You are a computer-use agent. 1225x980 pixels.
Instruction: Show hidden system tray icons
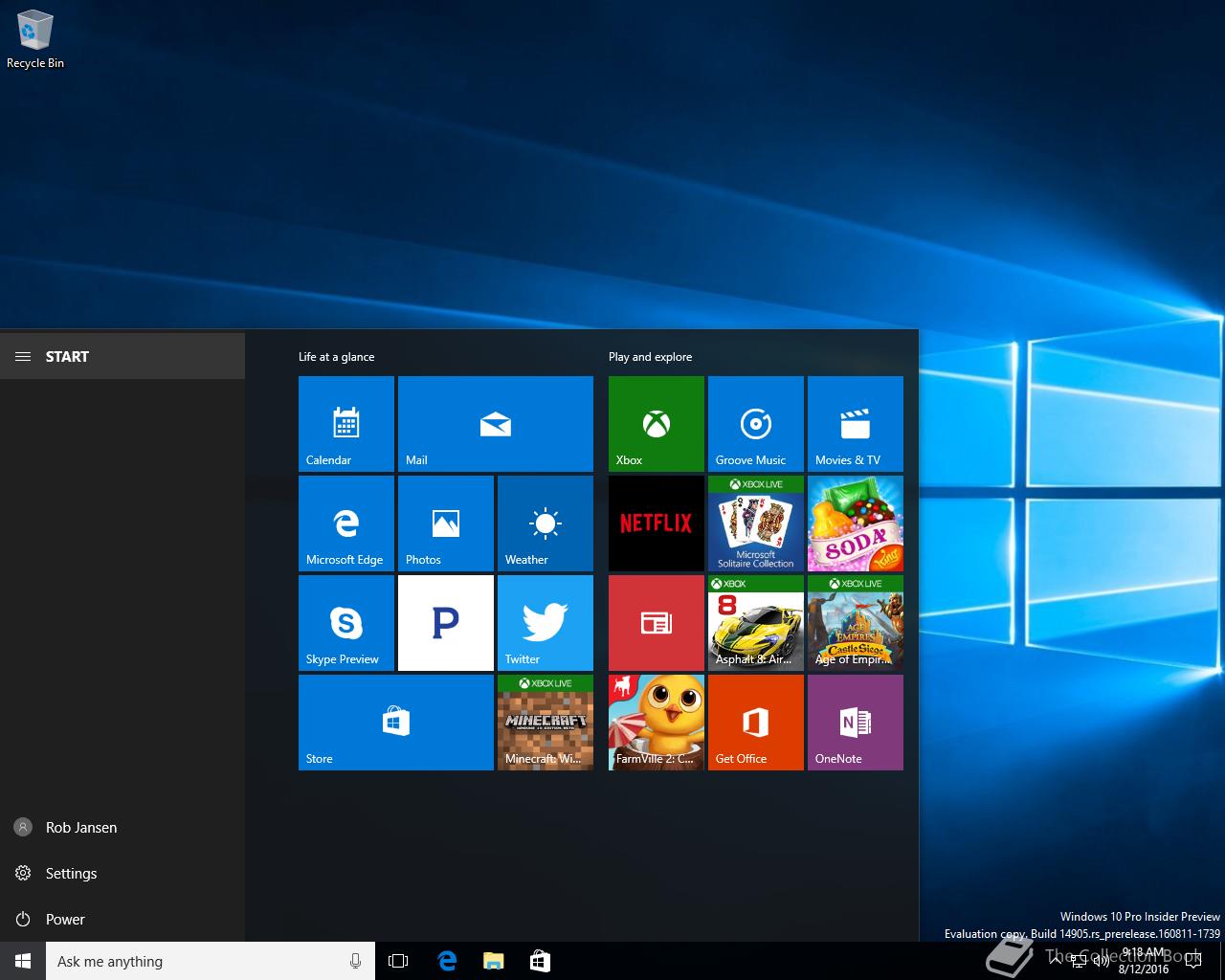[x=1055, y=961]
